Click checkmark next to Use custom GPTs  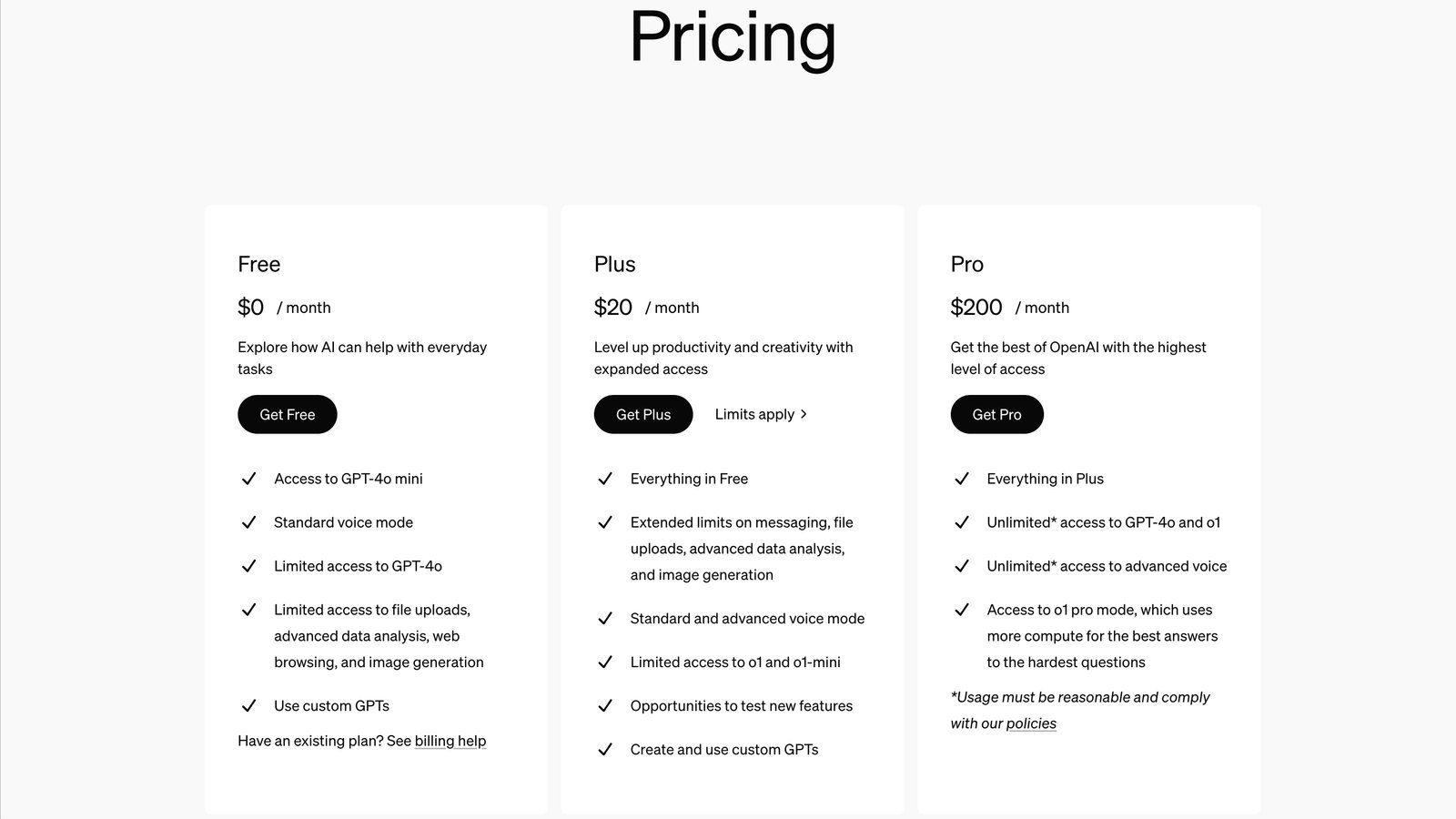click(x=248, y=706)
